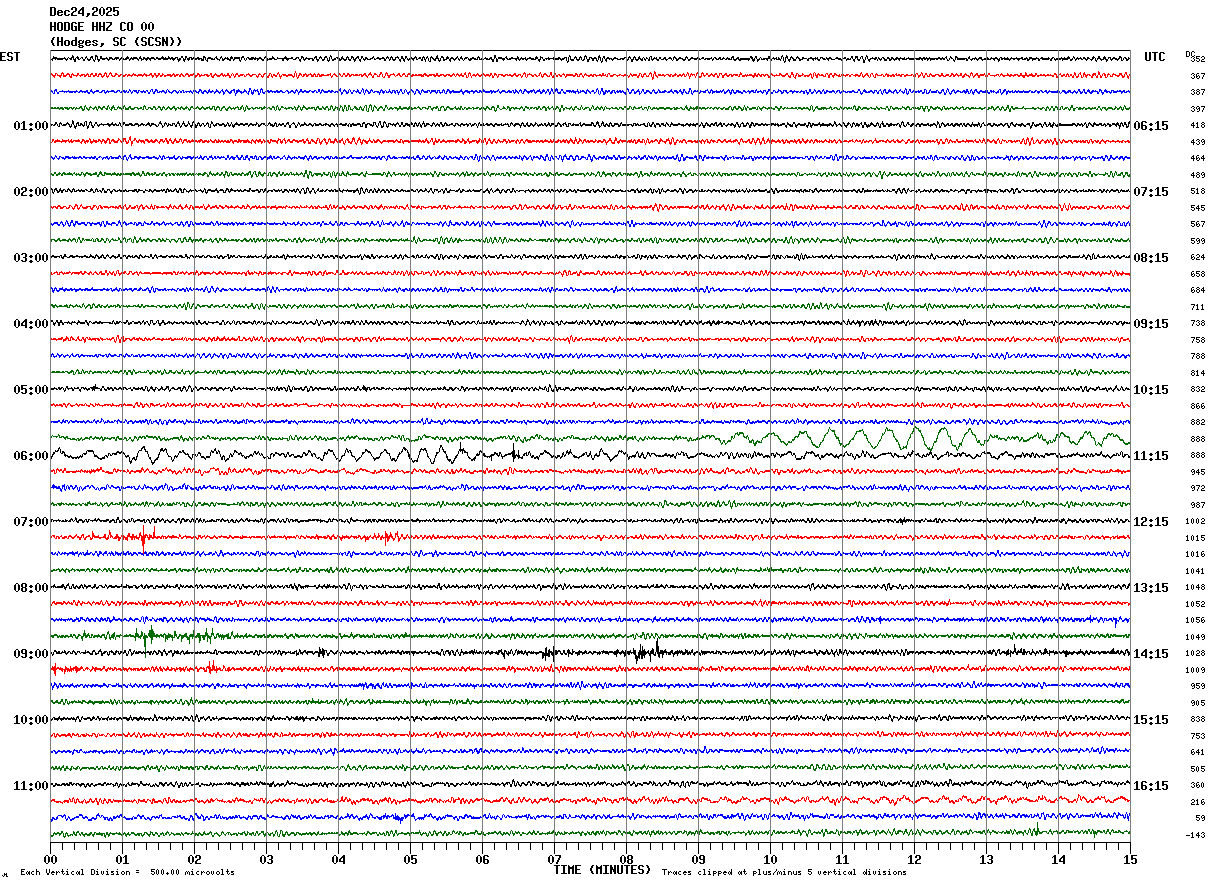Click the '09:15' UTC time label
This screenshot has height=886, width=1210.
pos(1151,324)
